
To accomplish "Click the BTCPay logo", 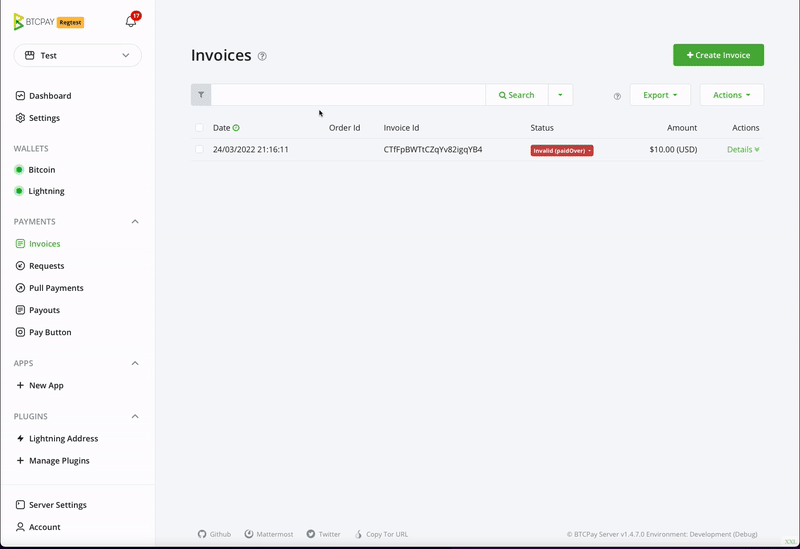I will tap(34, 22).
